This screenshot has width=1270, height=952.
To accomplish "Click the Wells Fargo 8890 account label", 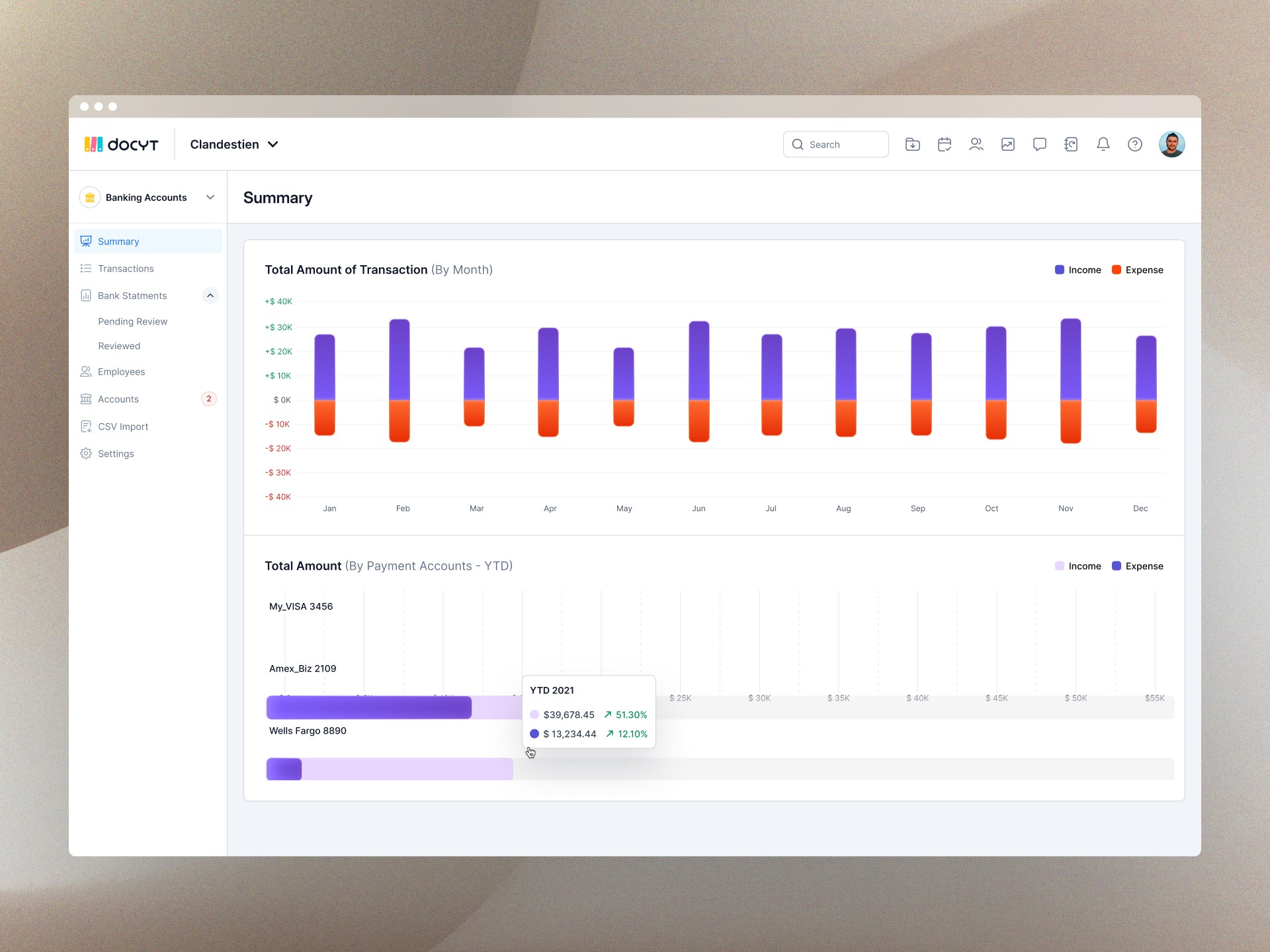I will pyautogui.click(x=308, y=731).
